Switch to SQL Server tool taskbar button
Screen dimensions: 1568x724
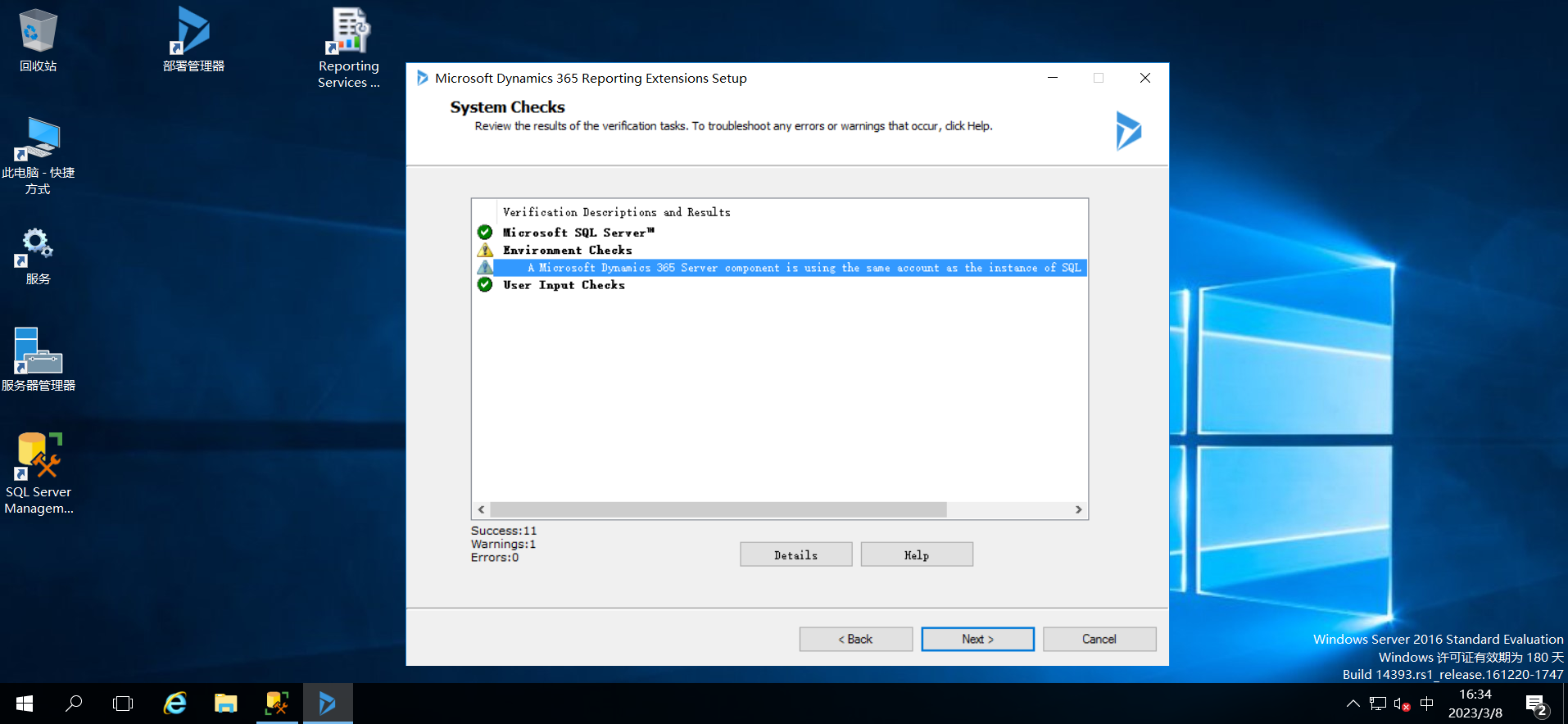pos(277,704)
